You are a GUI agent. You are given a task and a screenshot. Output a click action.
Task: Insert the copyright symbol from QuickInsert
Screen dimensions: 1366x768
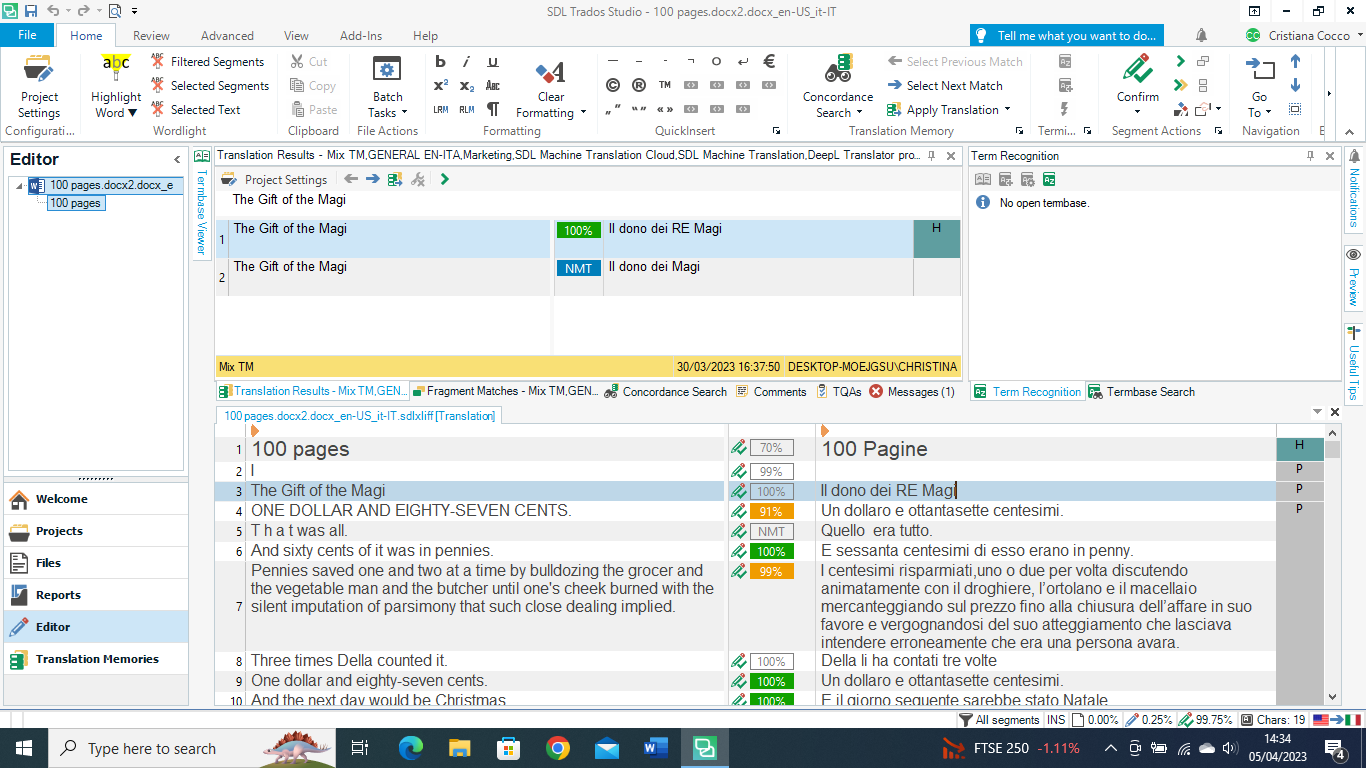tap(613, 85)
